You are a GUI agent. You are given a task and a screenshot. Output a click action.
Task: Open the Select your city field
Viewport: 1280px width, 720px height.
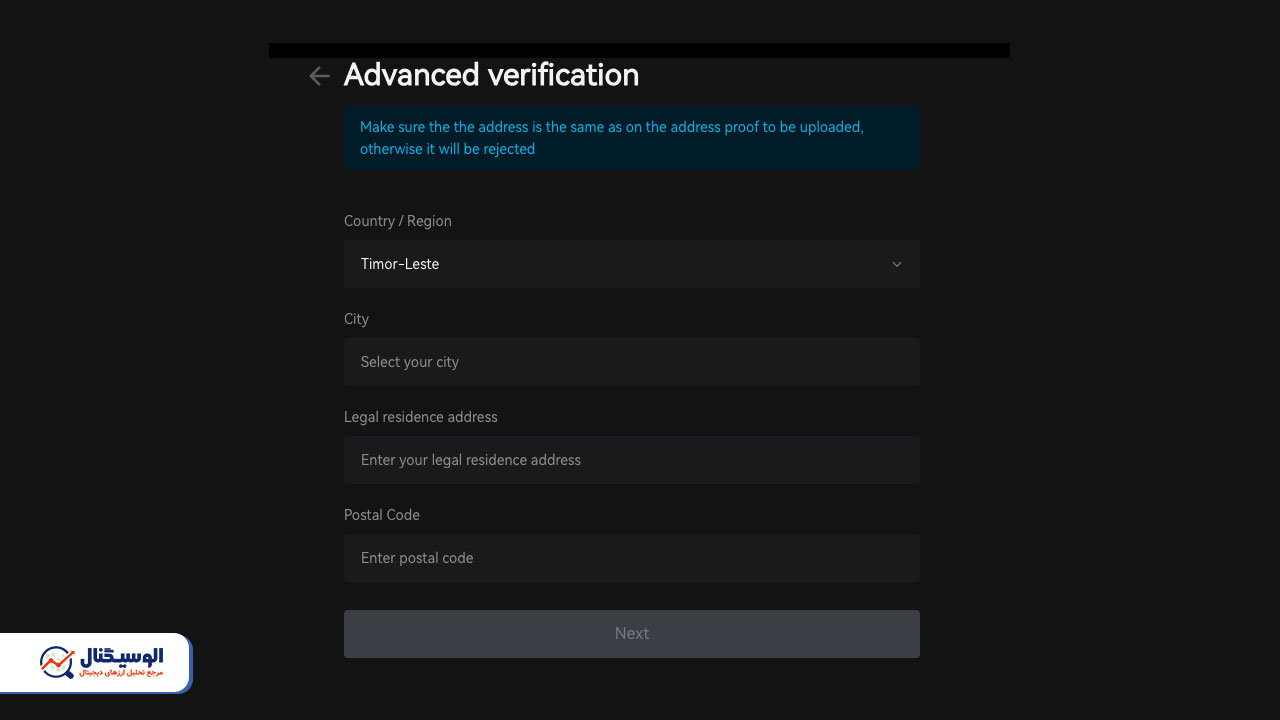[632, 362]
